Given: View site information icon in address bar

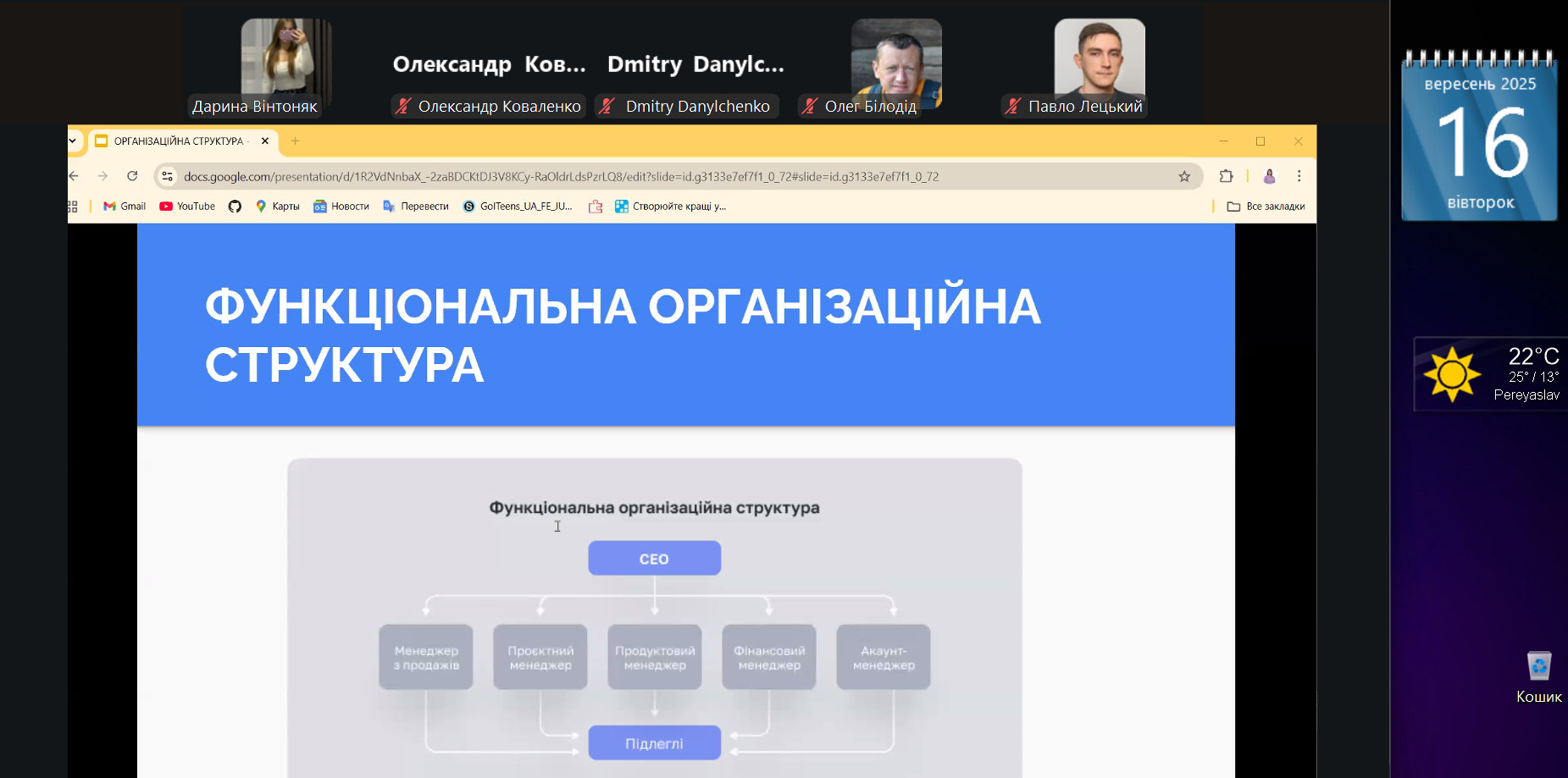Looking at the screenshot, I should point(168,176).
